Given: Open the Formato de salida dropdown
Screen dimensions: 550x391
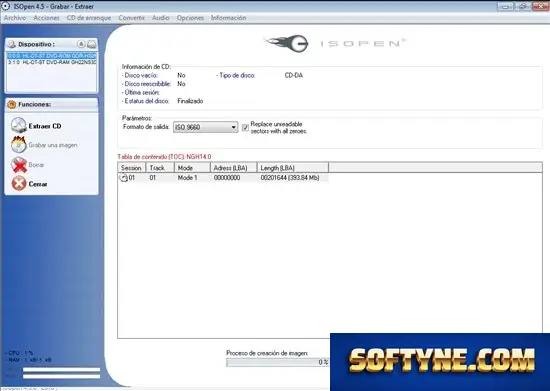Looking at the screenshot, I should 206,127.
